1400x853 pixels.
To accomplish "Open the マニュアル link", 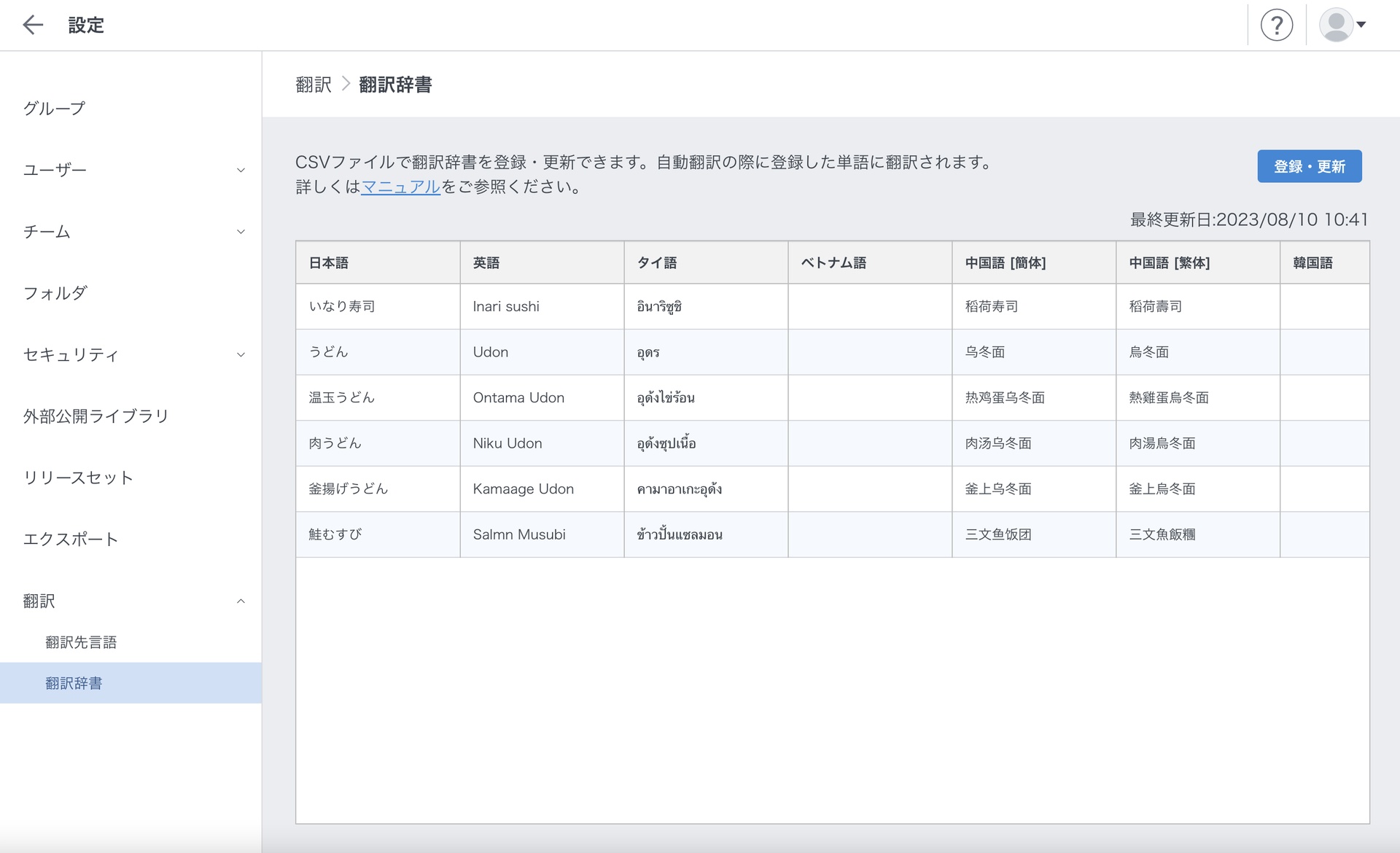I will [400, 187].
